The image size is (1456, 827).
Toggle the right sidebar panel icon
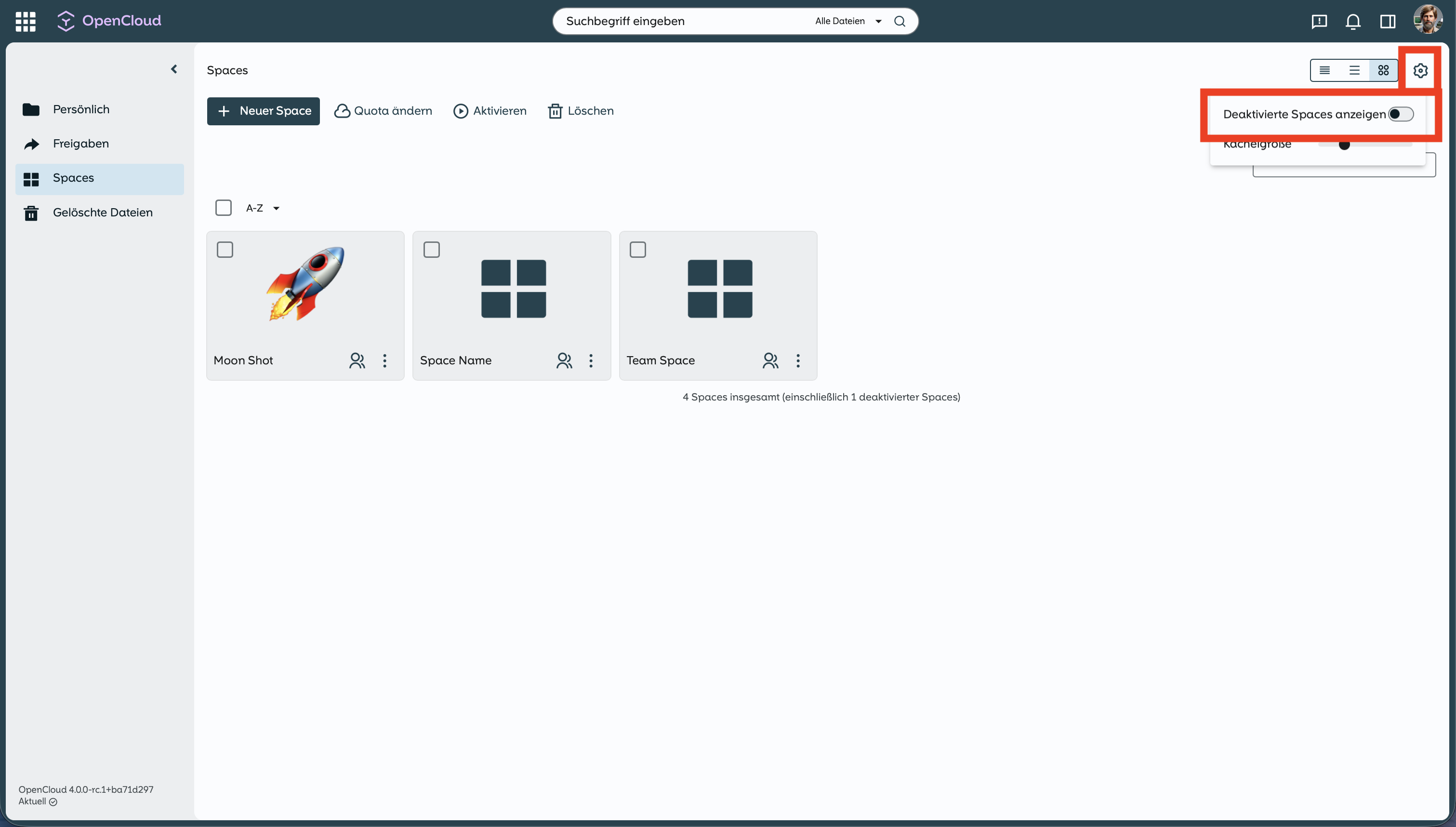[x=1387, y=22]
